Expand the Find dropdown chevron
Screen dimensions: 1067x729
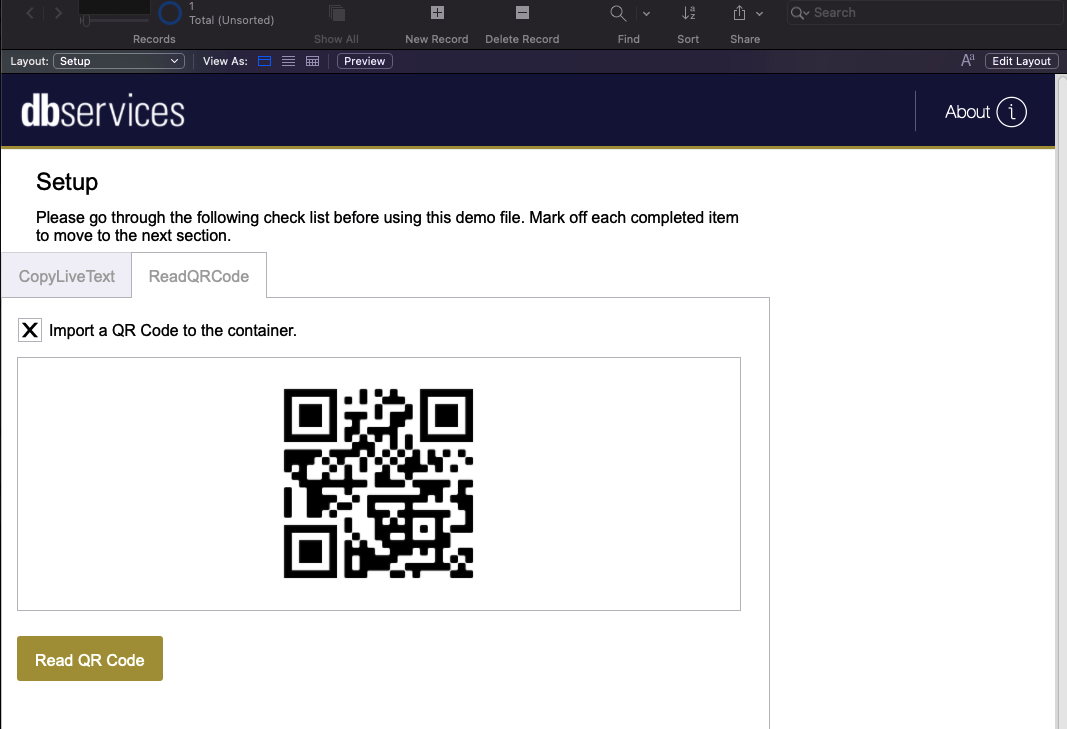pyautogui.click(x=645, y=13)
